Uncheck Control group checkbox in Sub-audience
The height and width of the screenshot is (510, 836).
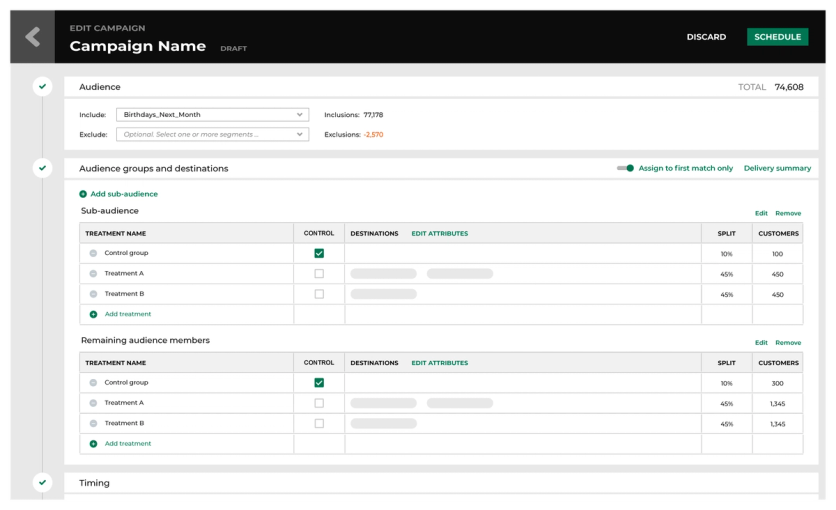(x=319, y=253)
